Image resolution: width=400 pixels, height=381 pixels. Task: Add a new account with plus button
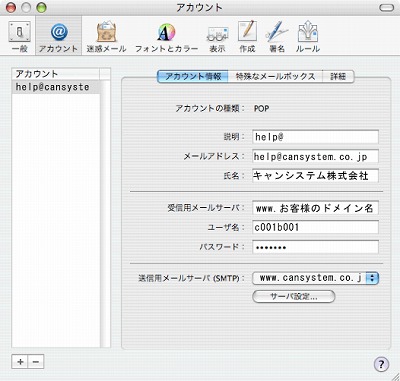20,362
